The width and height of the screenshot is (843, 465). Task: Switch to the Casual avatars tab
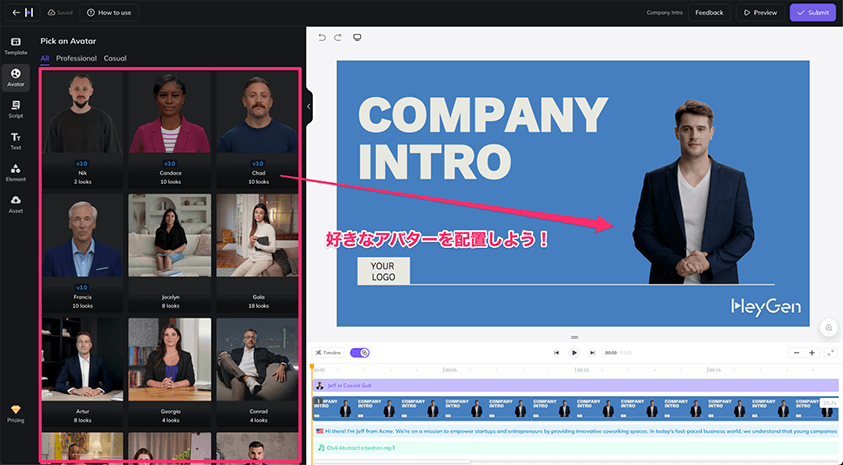tap(115, 58)
